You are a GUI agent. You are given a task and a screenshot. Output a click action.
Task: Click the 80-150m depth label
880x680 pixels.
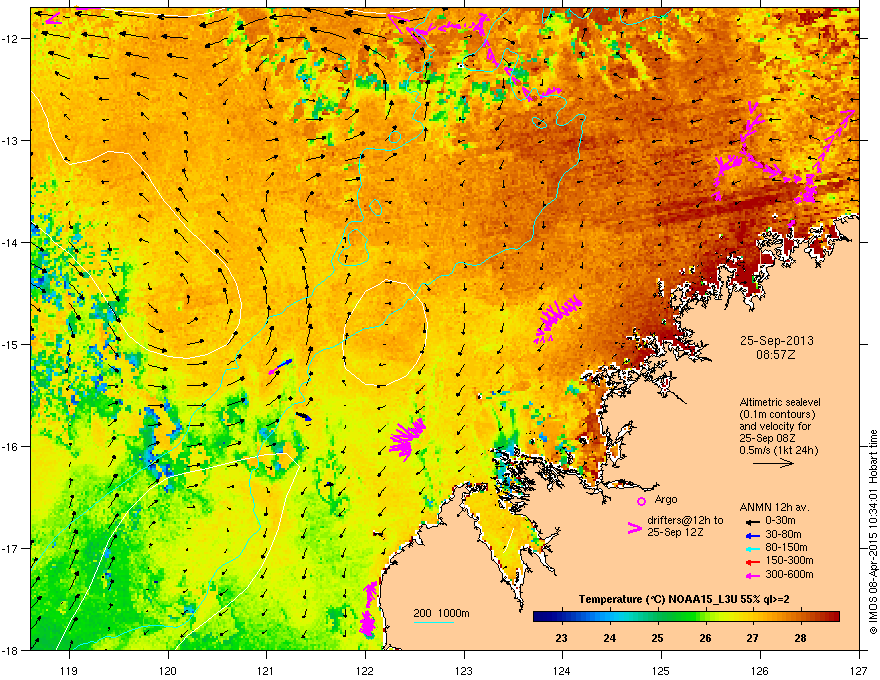coord(786,548)
